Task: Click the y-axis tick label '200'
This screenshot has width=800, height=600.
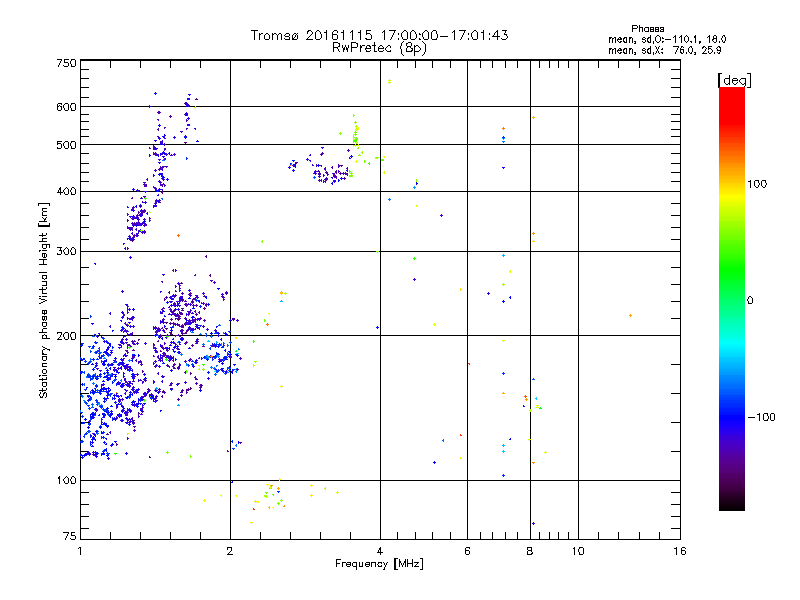Action: 66,336
